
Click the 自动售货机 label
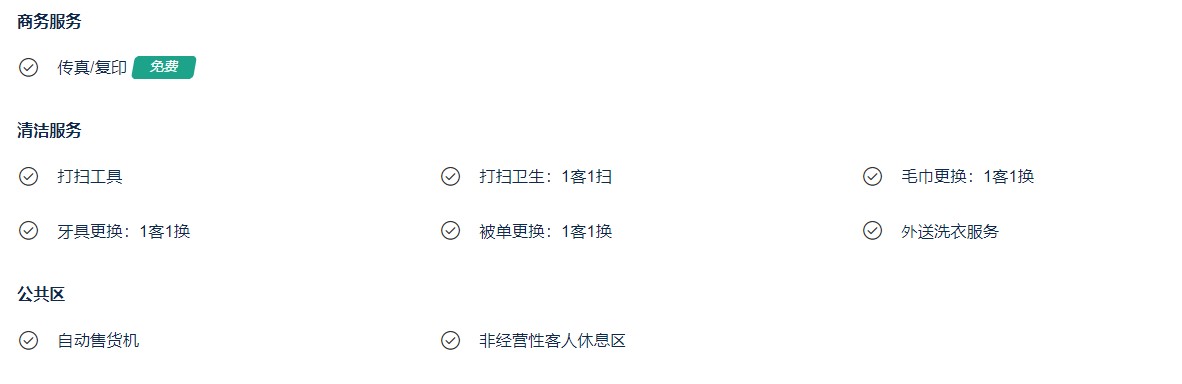[98, 340]
